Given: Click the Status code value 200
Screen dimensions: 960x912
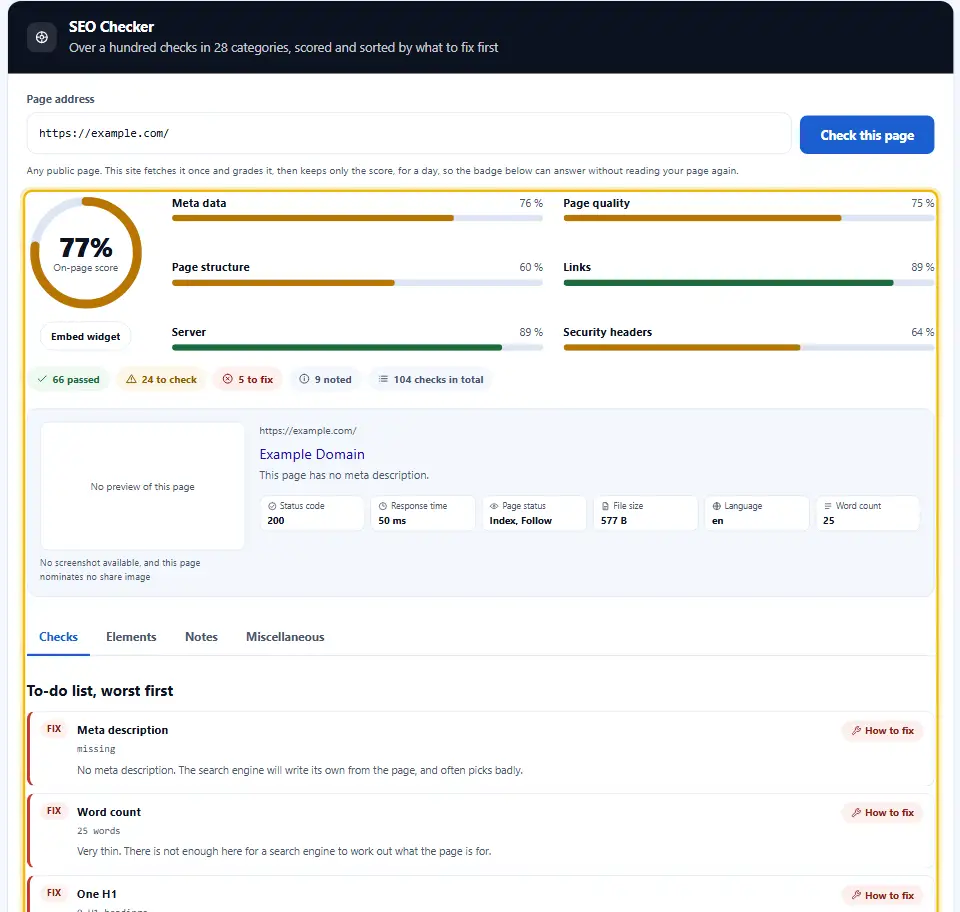Looking at the screenshot, I should (276, 521).
